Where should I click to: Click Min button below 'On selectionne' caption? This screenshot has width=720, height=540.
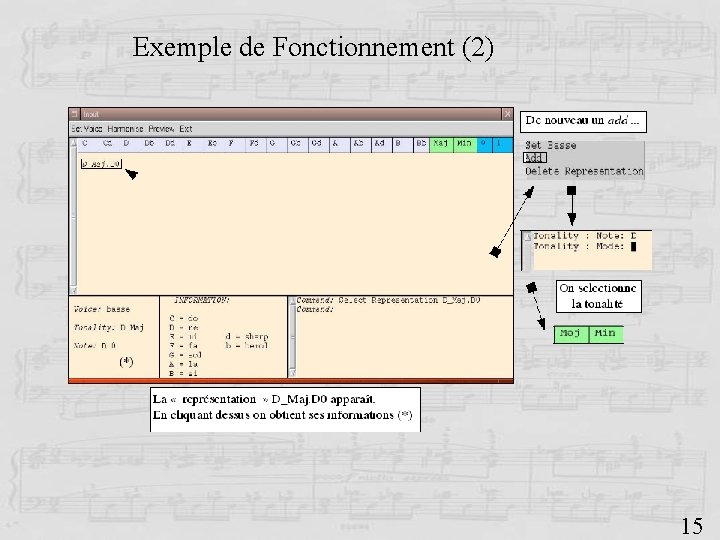606,334
